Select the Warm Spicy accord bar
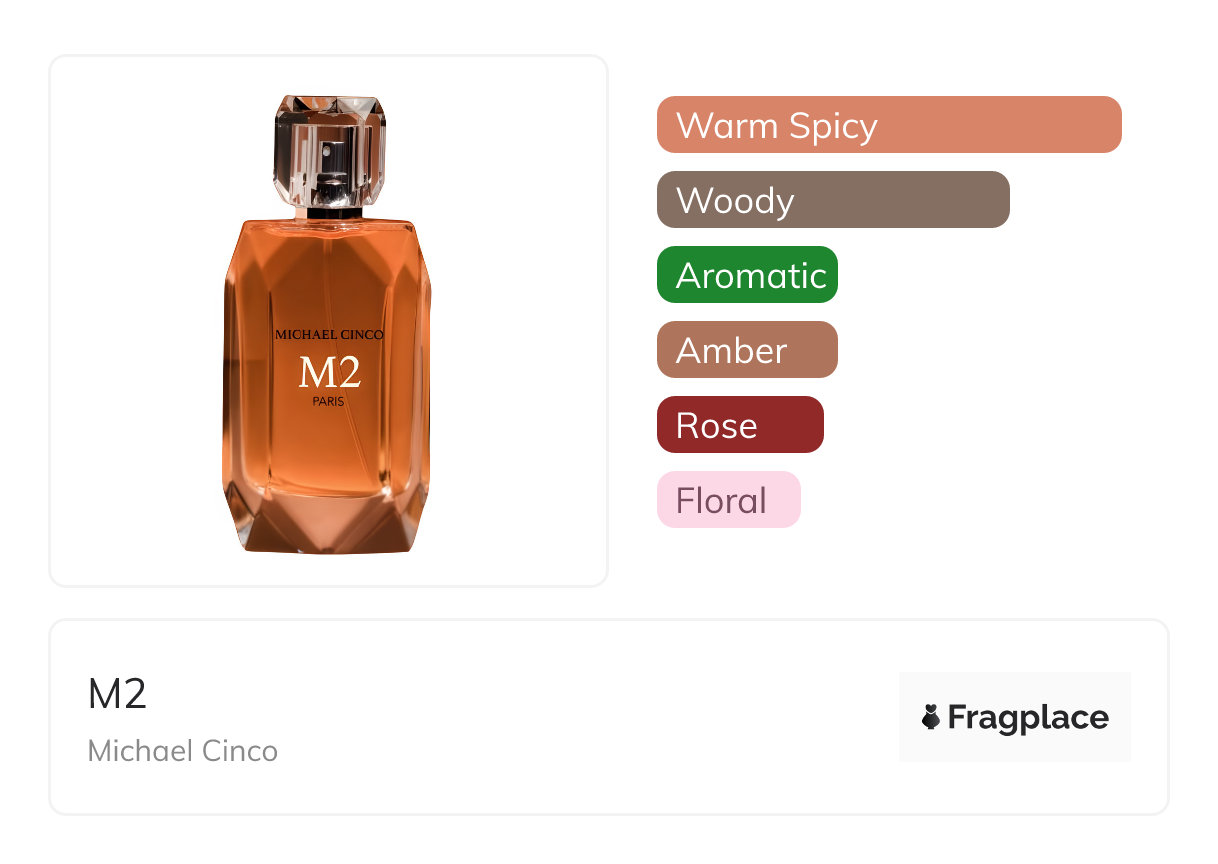The width and height of the screenshot is (1218, 864). 888,125
